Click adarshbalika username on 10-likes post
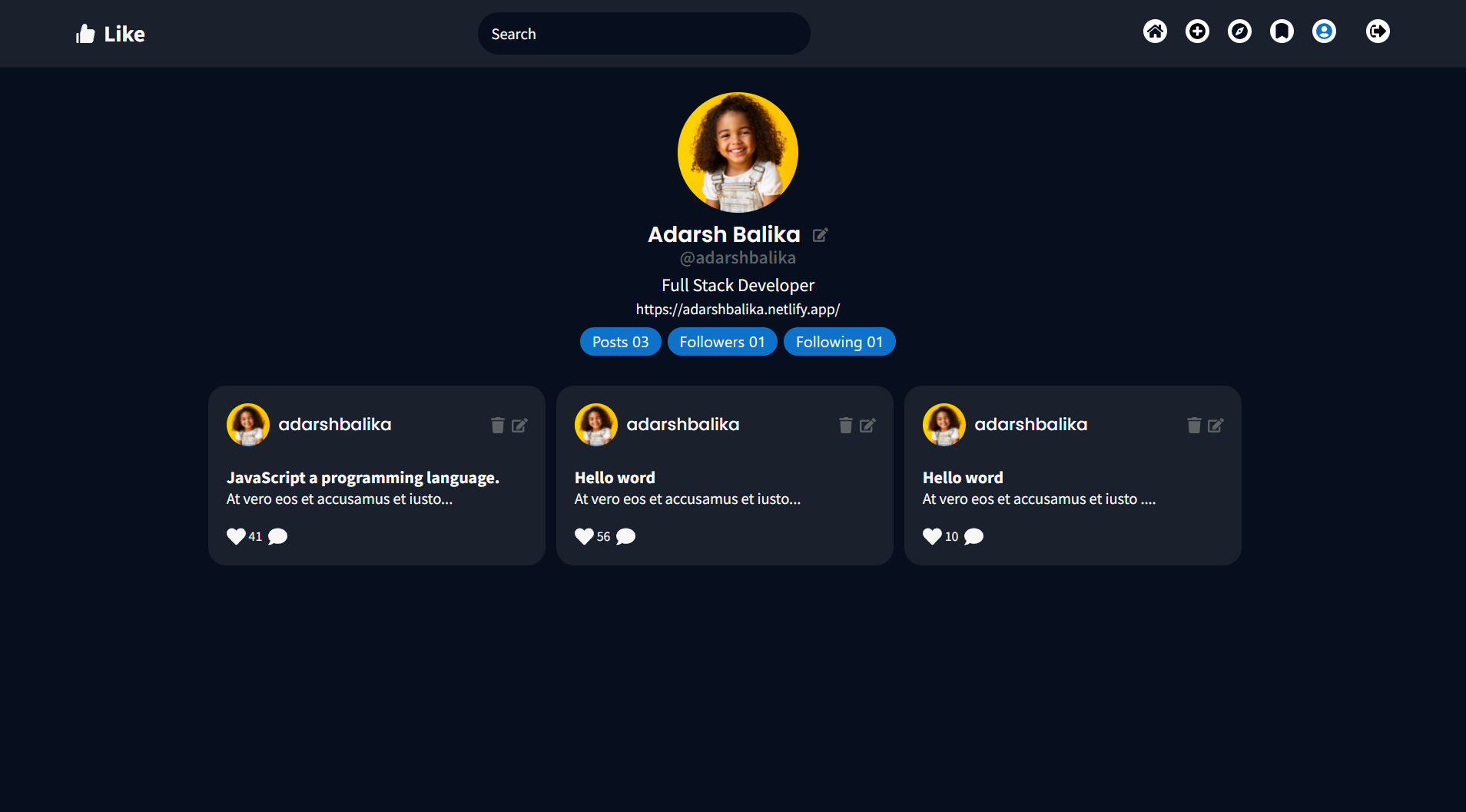The image size is (1466, 812). point(1031,424)
